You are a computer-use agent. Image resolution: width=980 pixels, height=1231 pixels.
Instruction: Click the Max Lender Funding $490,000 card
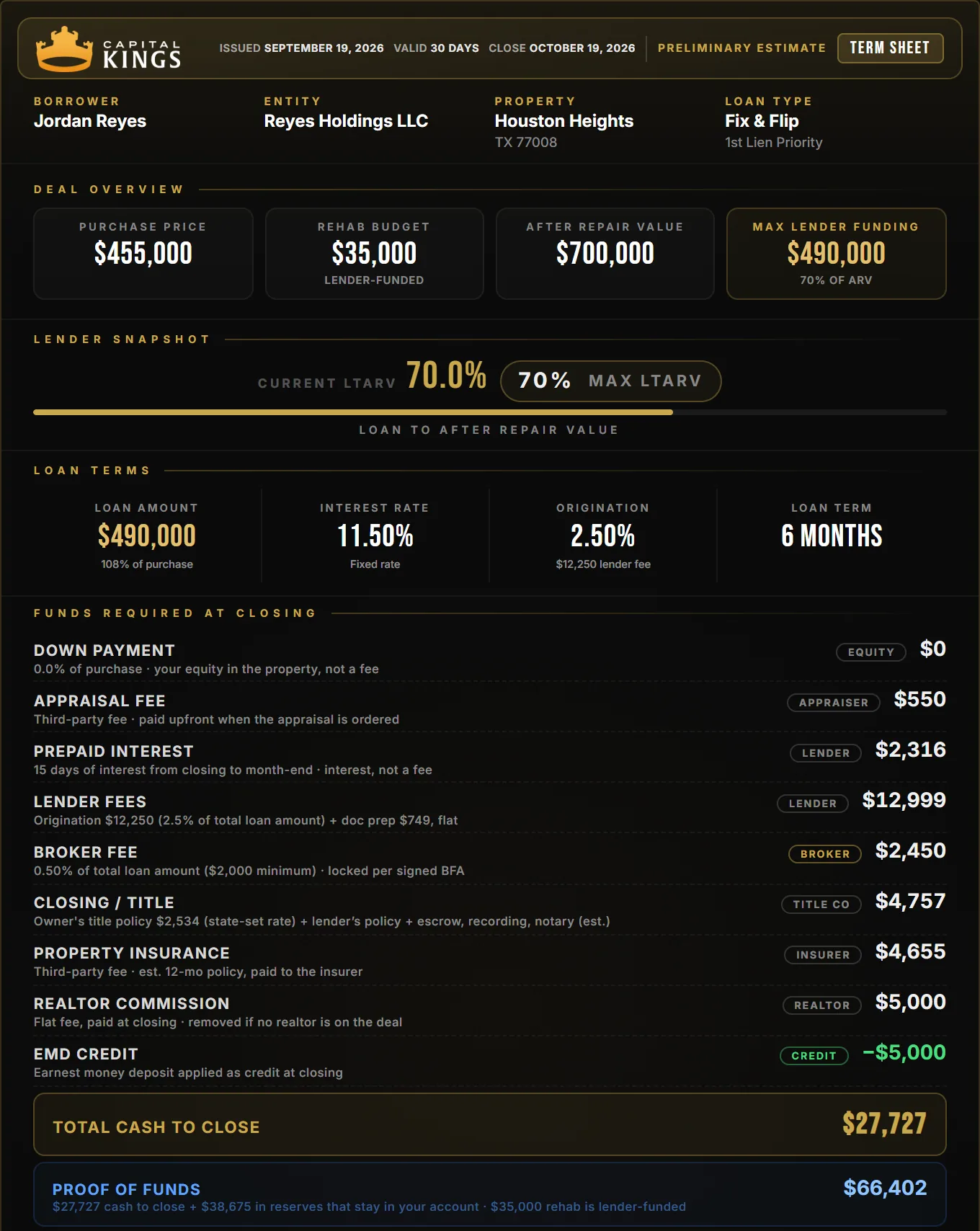point(837,254)
